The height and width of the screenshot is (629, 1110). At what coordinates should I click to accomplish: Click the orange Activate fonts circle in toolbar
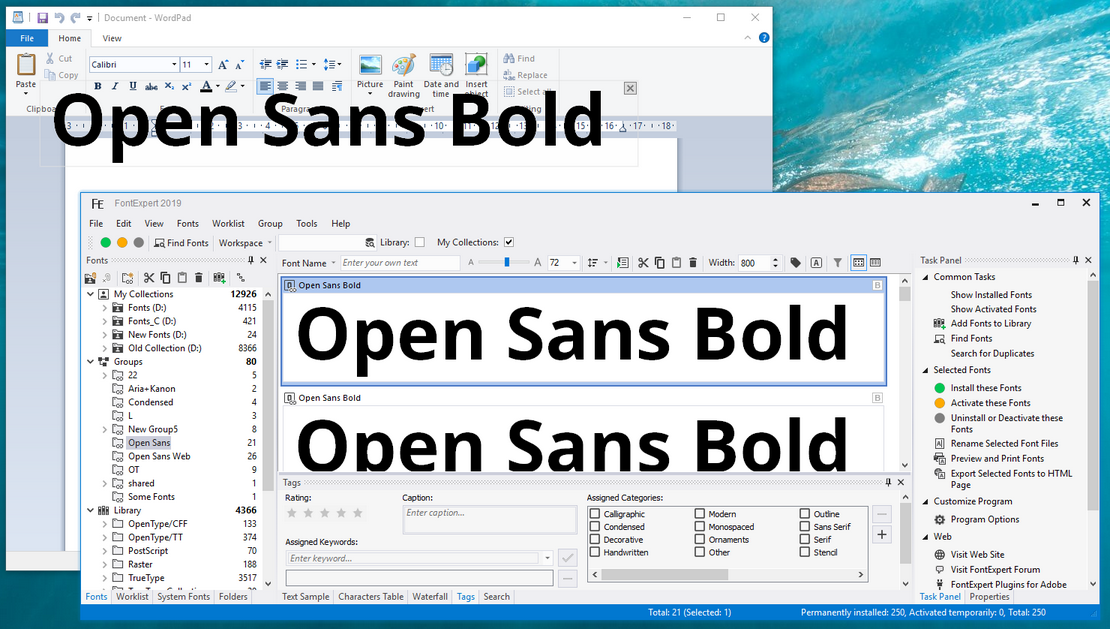pos(122,243)
